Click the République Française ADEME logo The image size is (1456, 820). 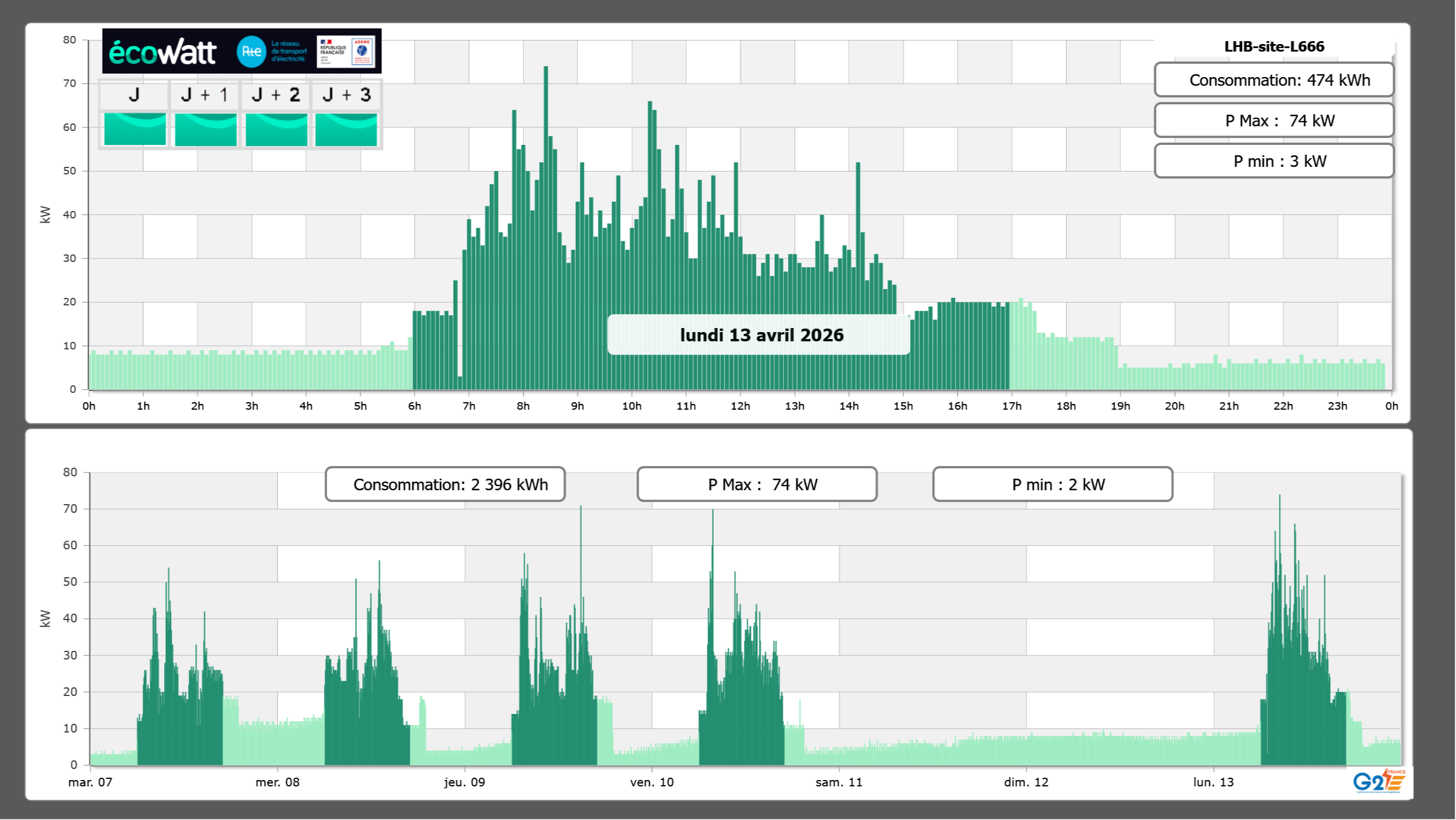[x=346, y=52]
